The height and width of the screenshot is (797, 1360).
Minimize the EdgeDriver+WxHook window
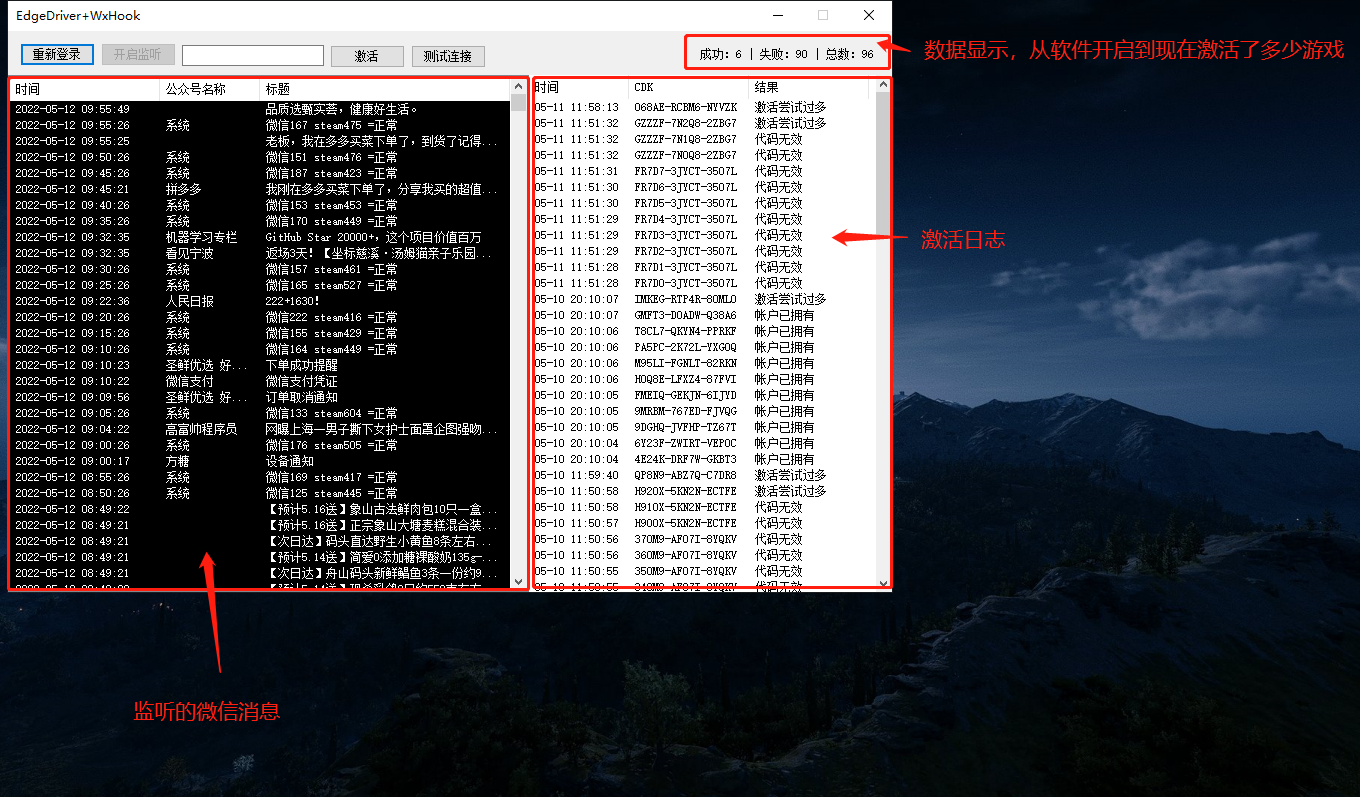tap(777, 15)
